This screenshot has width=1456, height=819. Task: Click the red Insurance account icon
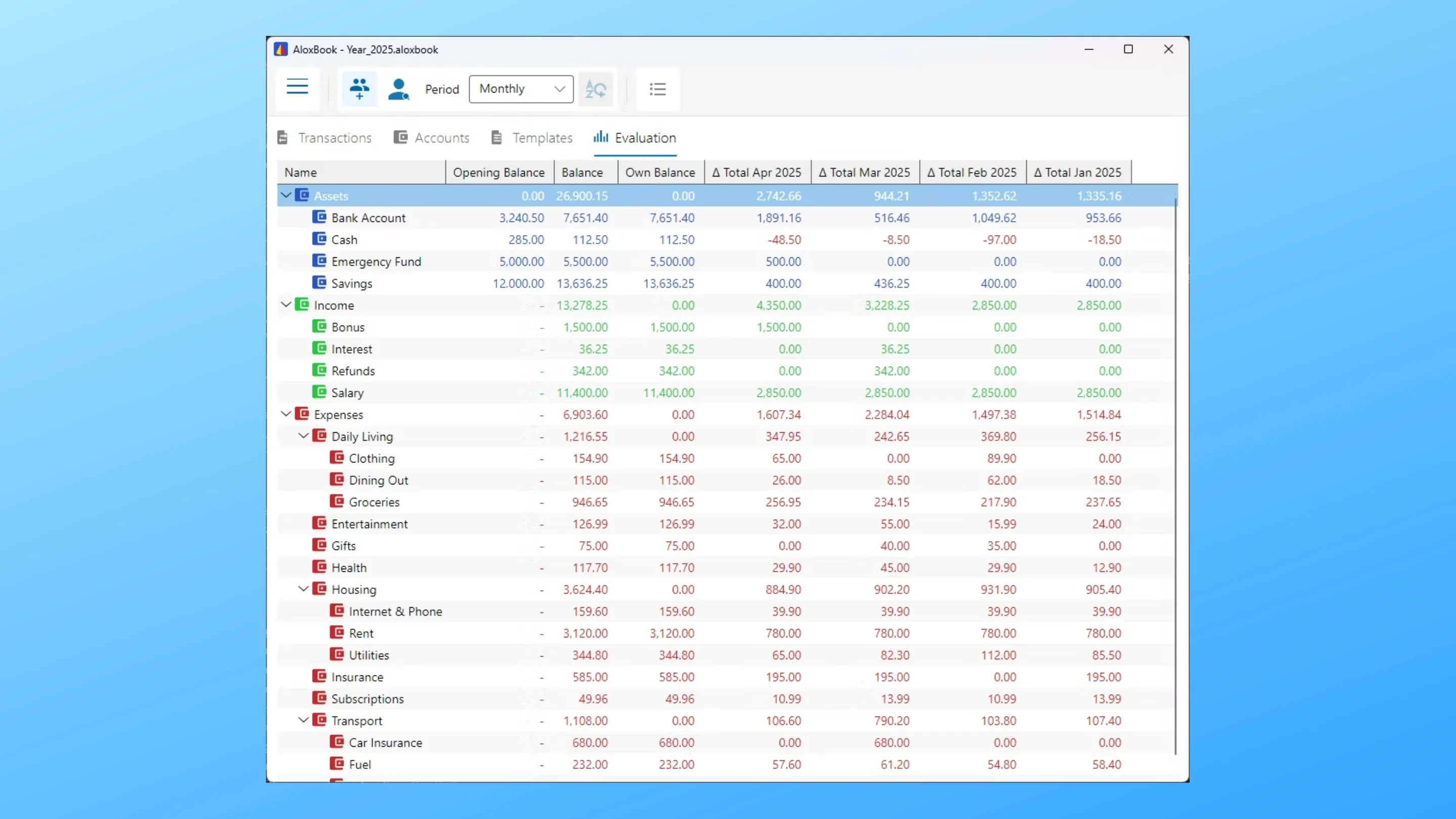(x=320, y=676)
